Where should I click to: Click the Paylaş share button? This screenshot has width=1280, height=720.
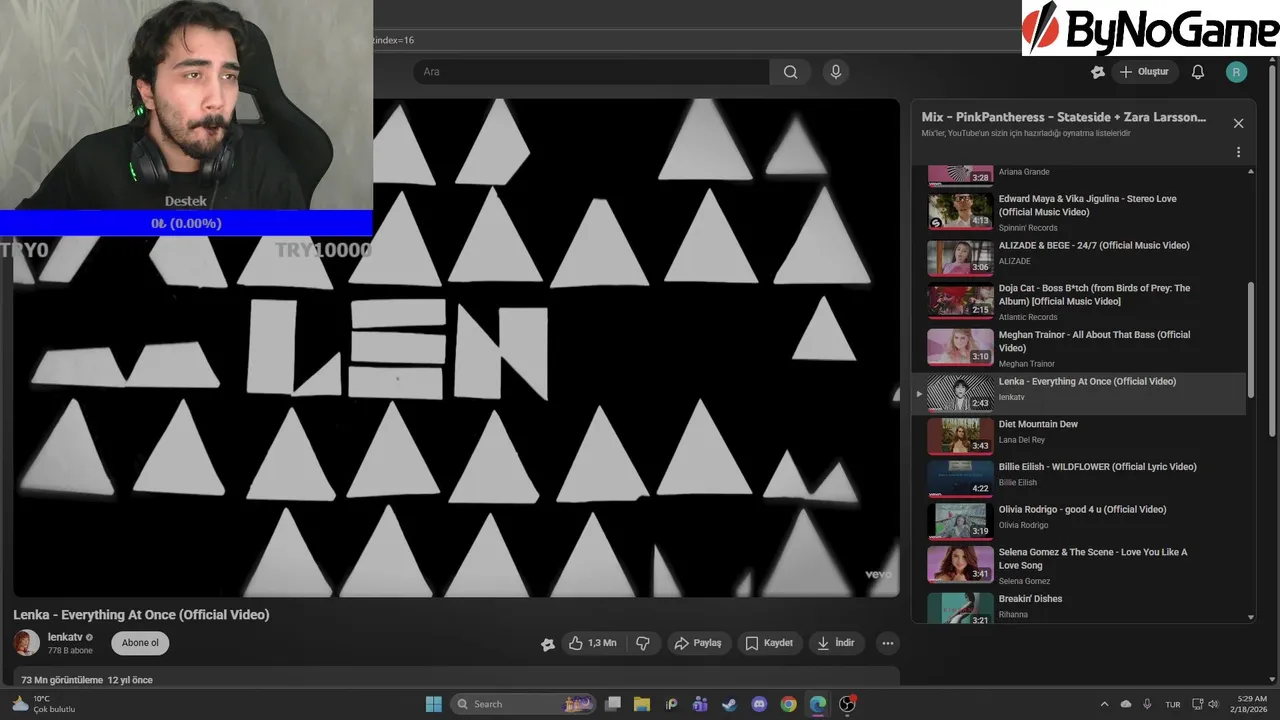[x=698, y=643]
